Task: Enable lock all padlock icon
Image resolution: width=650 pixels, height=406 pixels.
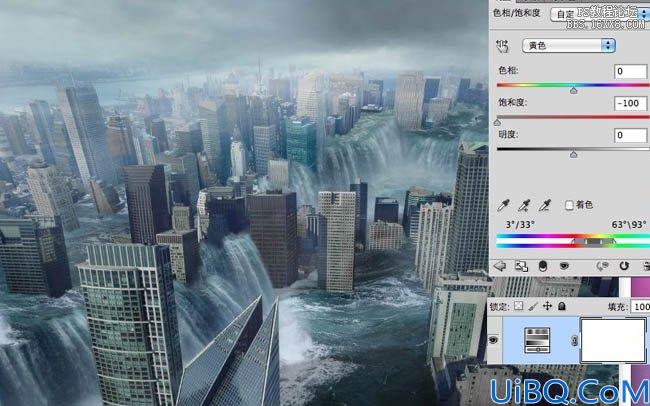Action: tap(562, 306)
